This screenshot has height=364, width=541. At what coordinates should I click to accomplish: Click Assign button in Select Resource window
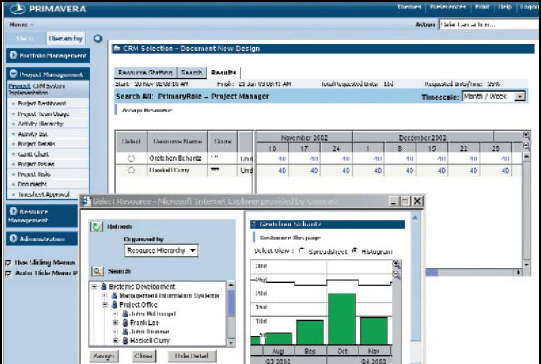104,356
